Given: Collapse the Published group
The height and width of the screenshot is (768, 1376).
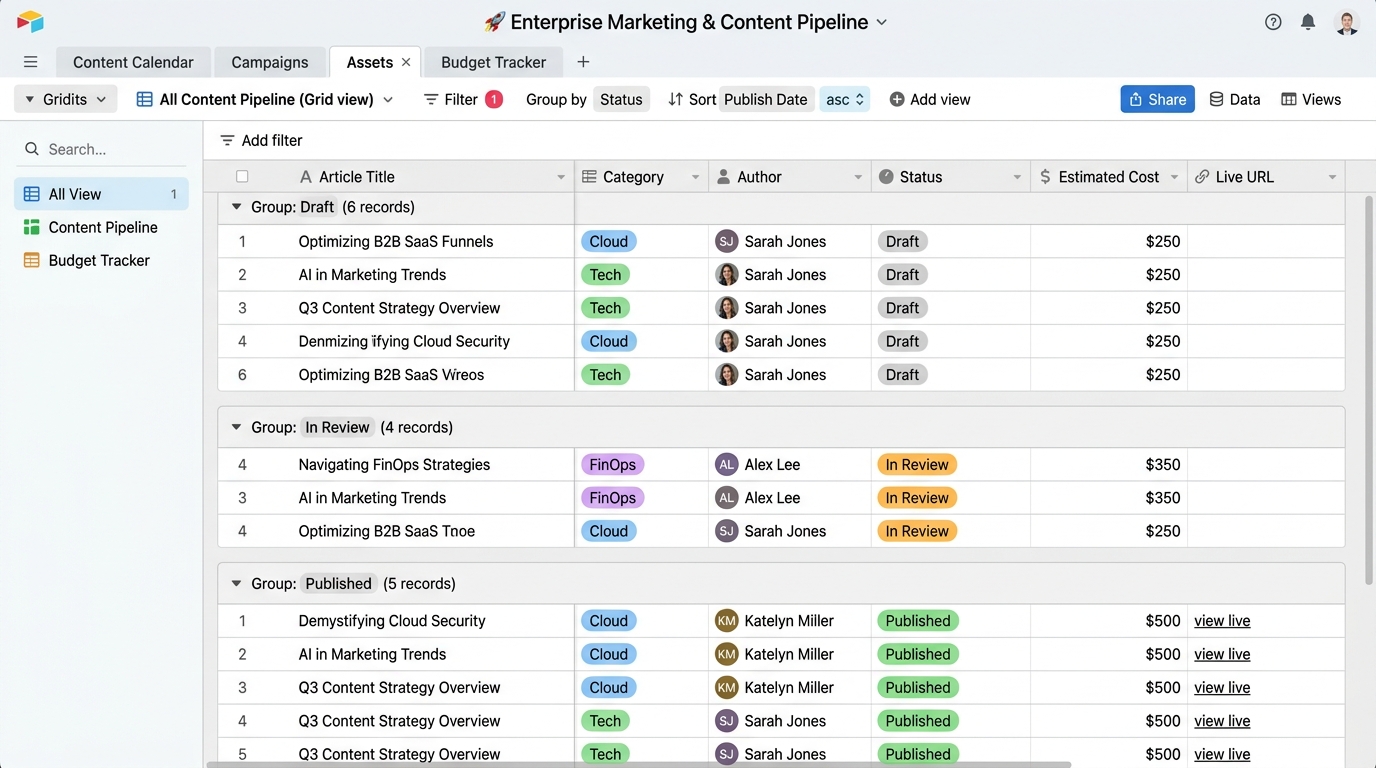Looking at the screenshot, I should (237, 584).
